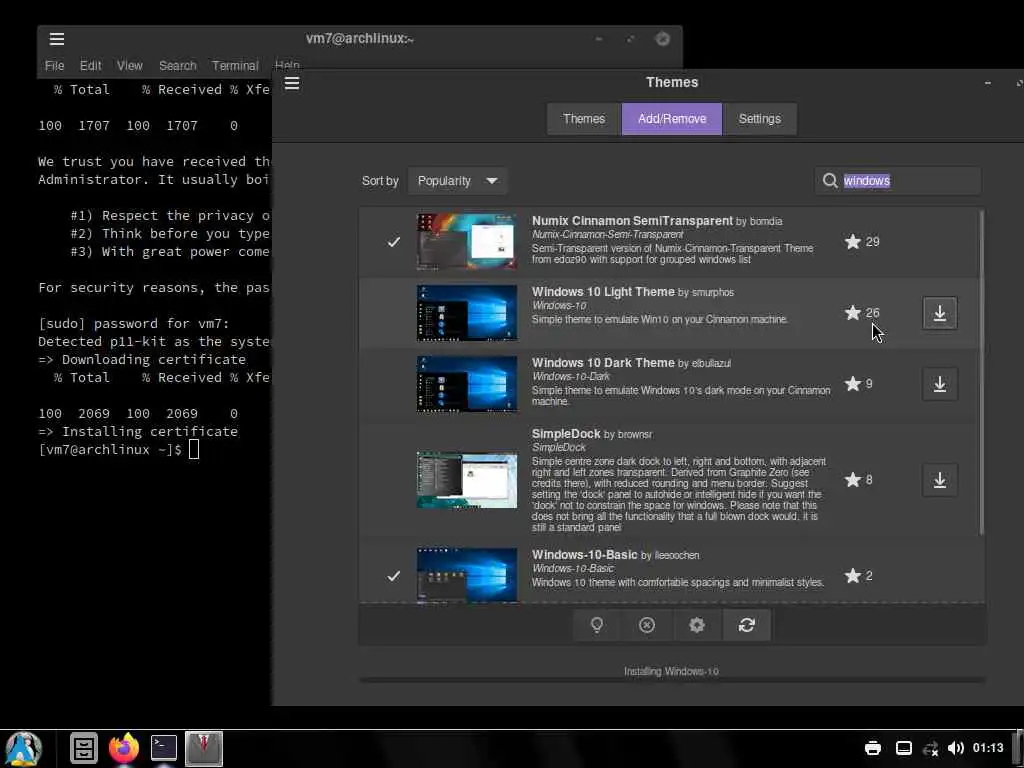The width and height of the screenshot is (1024, 768).
Task: Click the theme list vertical scrollbar
Action: click(x=982, y=372)
